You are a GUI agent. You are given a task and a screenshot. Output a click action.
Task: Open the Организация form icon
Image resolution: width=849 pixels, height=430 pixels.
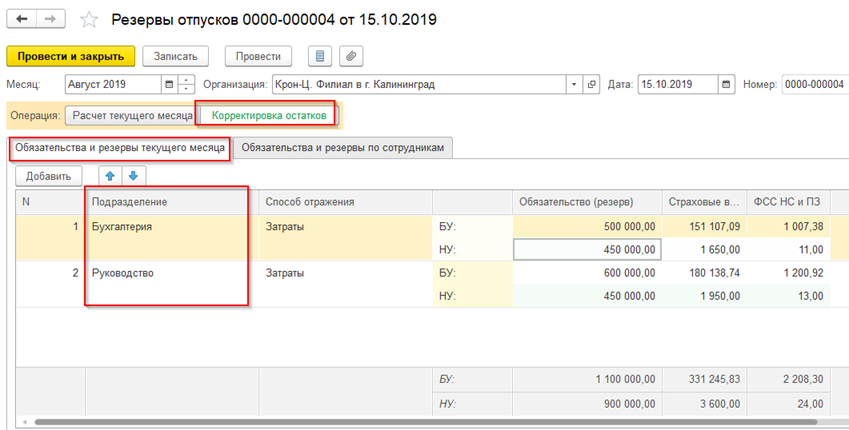coord(591,85)
